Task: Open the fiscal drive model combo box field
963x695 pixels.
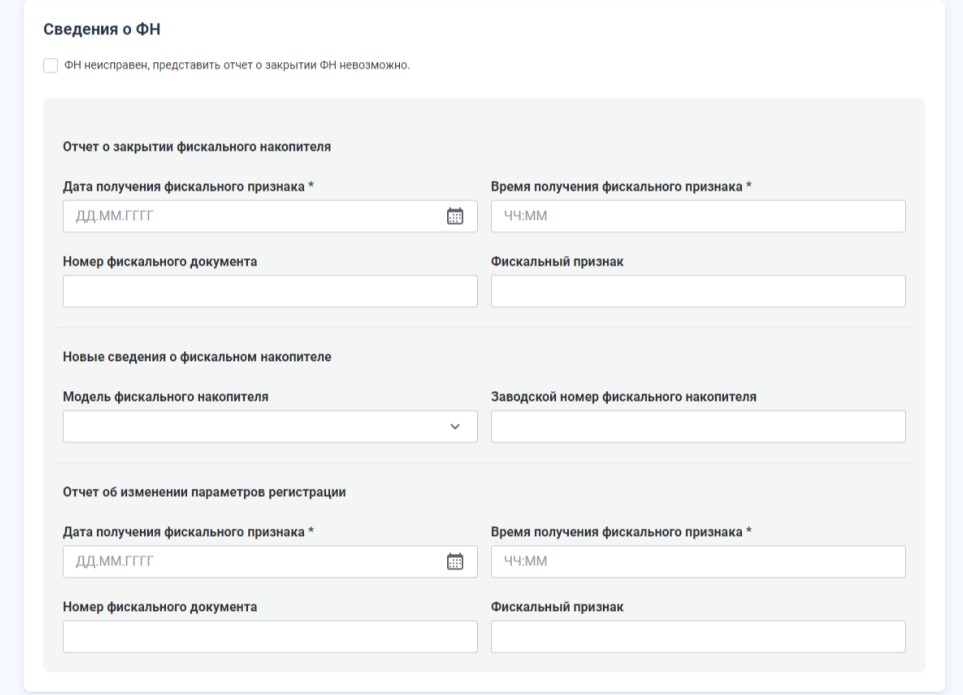Action: [x=270, y=426]
